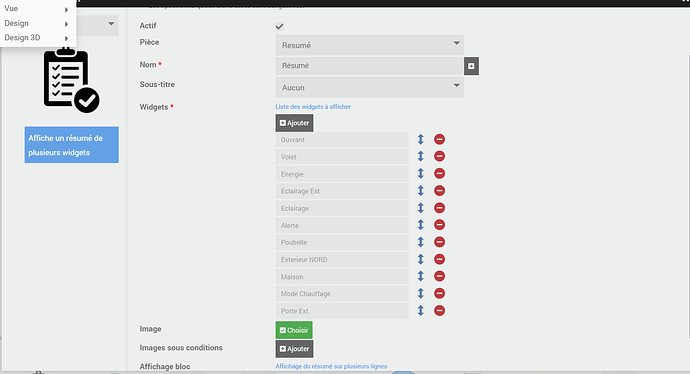The image size is (690, 374).
Task: Click reorder arrows for Poubelle widget
Action: click(x=421, y=242)
